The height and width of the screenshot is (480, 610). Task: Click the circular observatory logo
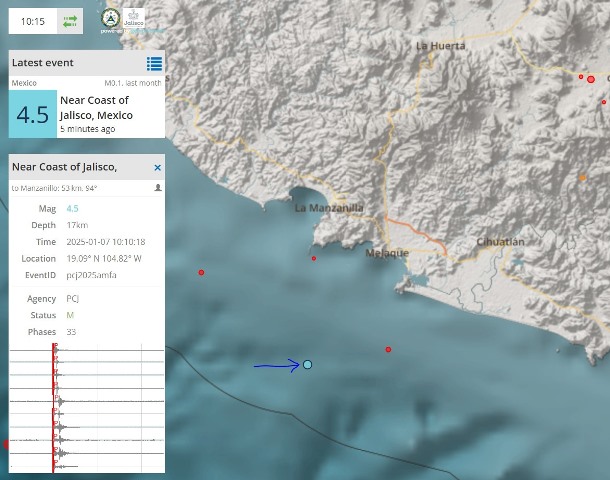(108, 17)
